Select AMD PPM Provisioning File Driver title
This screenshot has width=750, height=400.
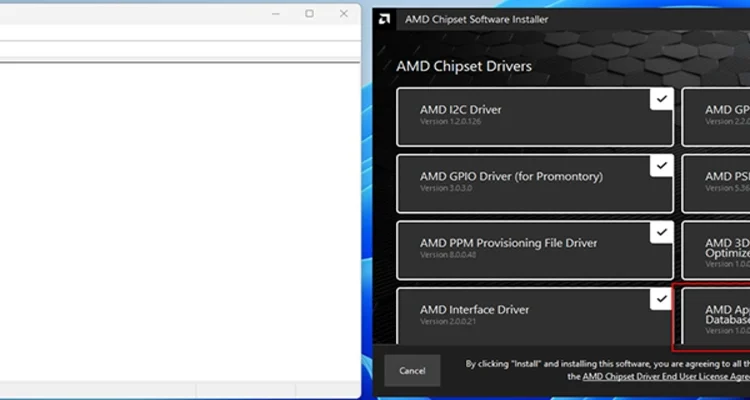point(508,243)
